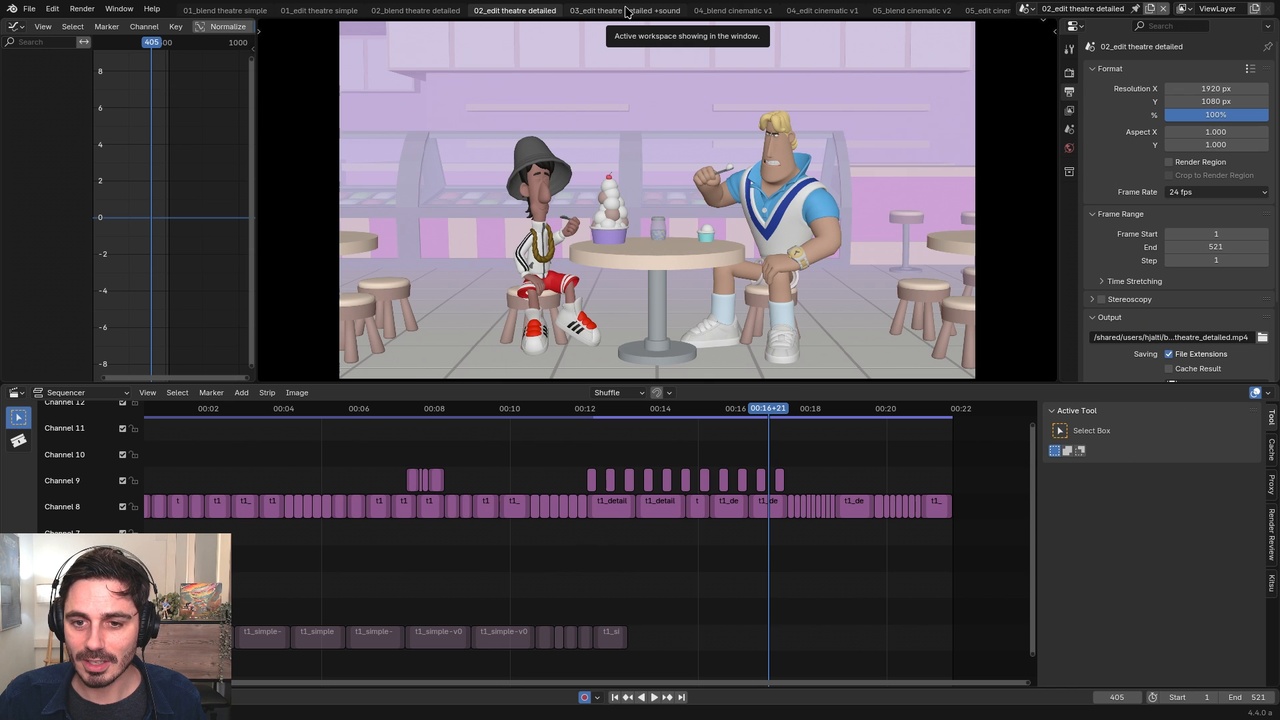Open the Shuffle overlap mode dropdown
The height and width of the screenshot is (720, 1280).
(619, 393)
